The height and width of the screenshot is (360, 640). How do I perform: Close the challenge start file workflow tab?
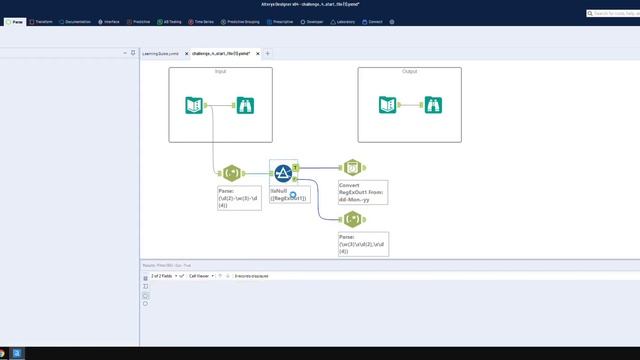258,53
